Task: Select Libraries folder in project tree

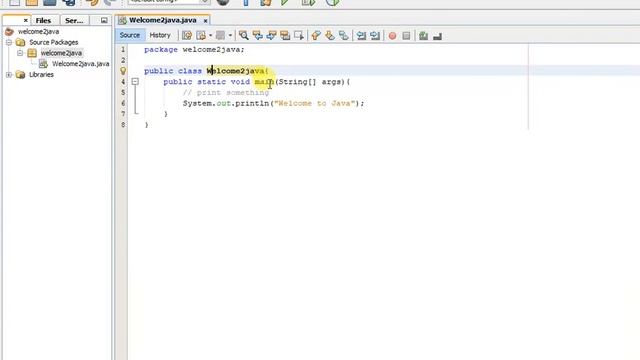Action: click(x=41, y=74)
